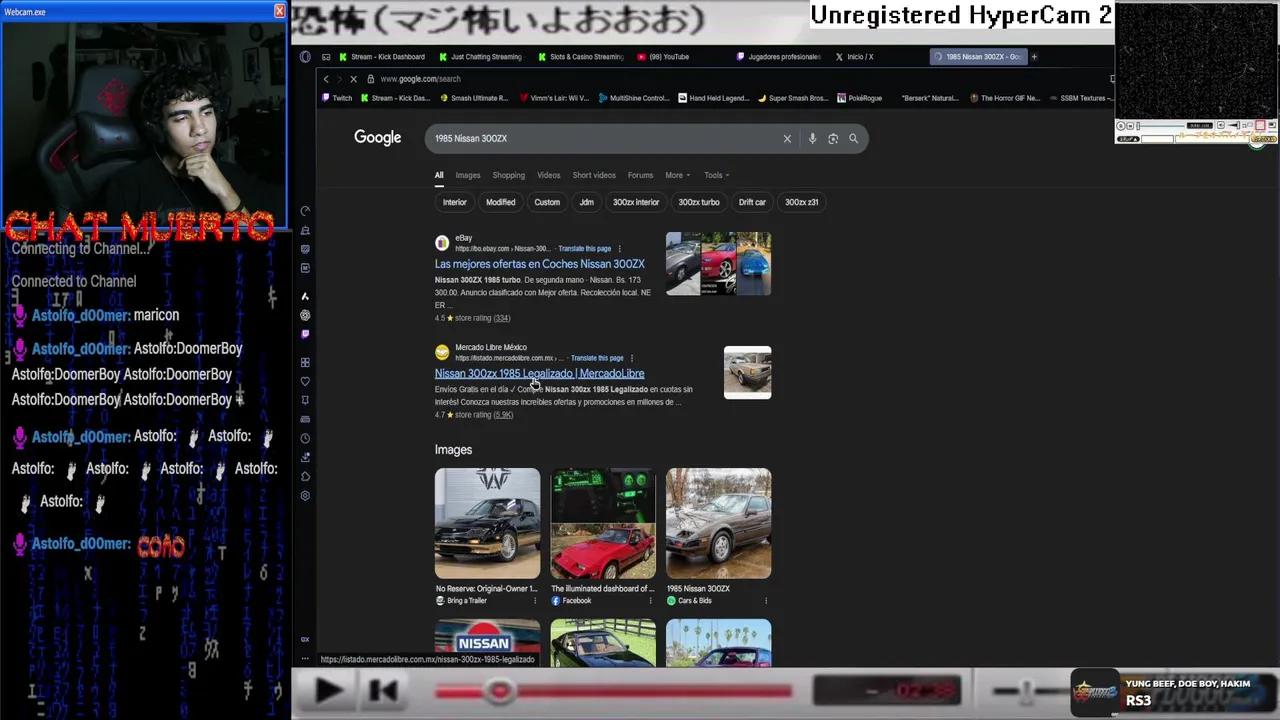Open Las mejores ofertas en Coches Nissan 300ZX
Viewport: 1280px width, 720px height.
click(539, 264)
